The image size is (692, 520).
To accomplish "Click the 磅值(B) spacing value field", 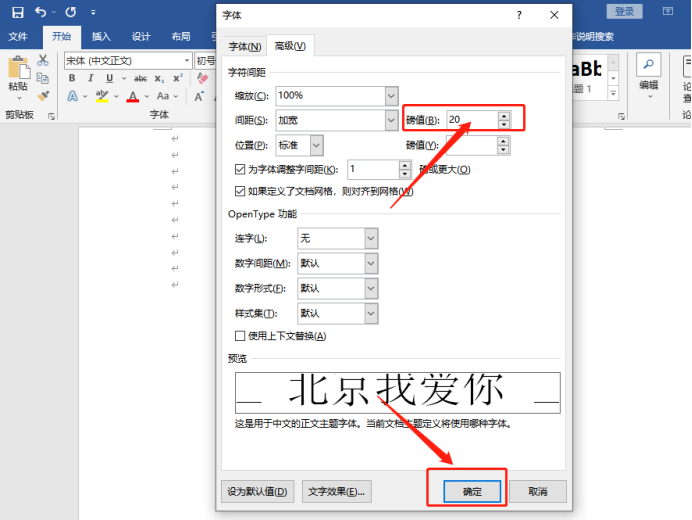I will coord(472,120).
